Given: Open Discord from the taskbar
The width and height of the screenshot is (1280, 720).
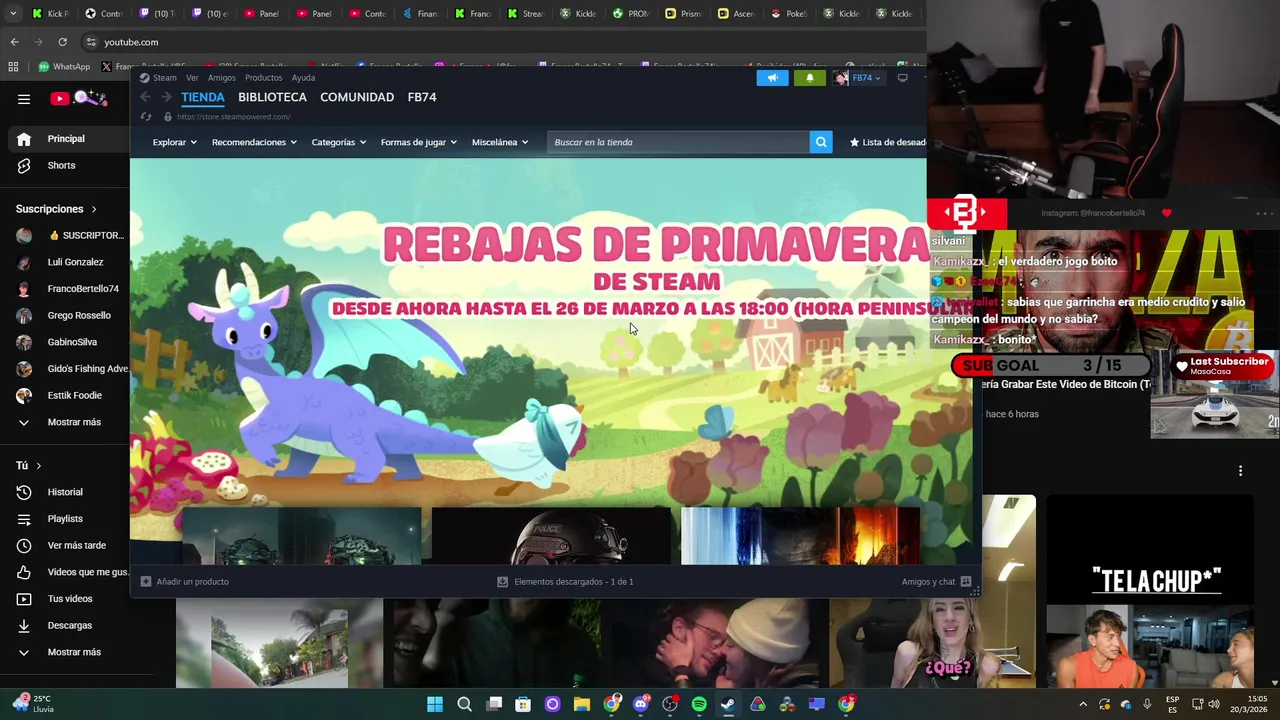Looking at the screenshot, I should point(641,704).
